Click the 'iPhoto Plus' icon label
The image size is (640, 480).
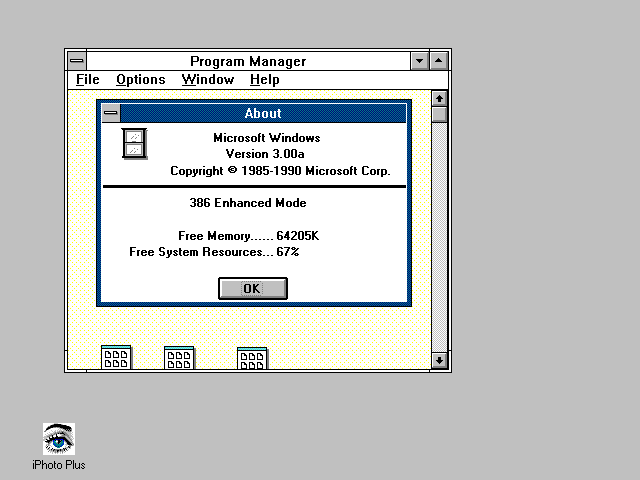[x=59, y=465]
